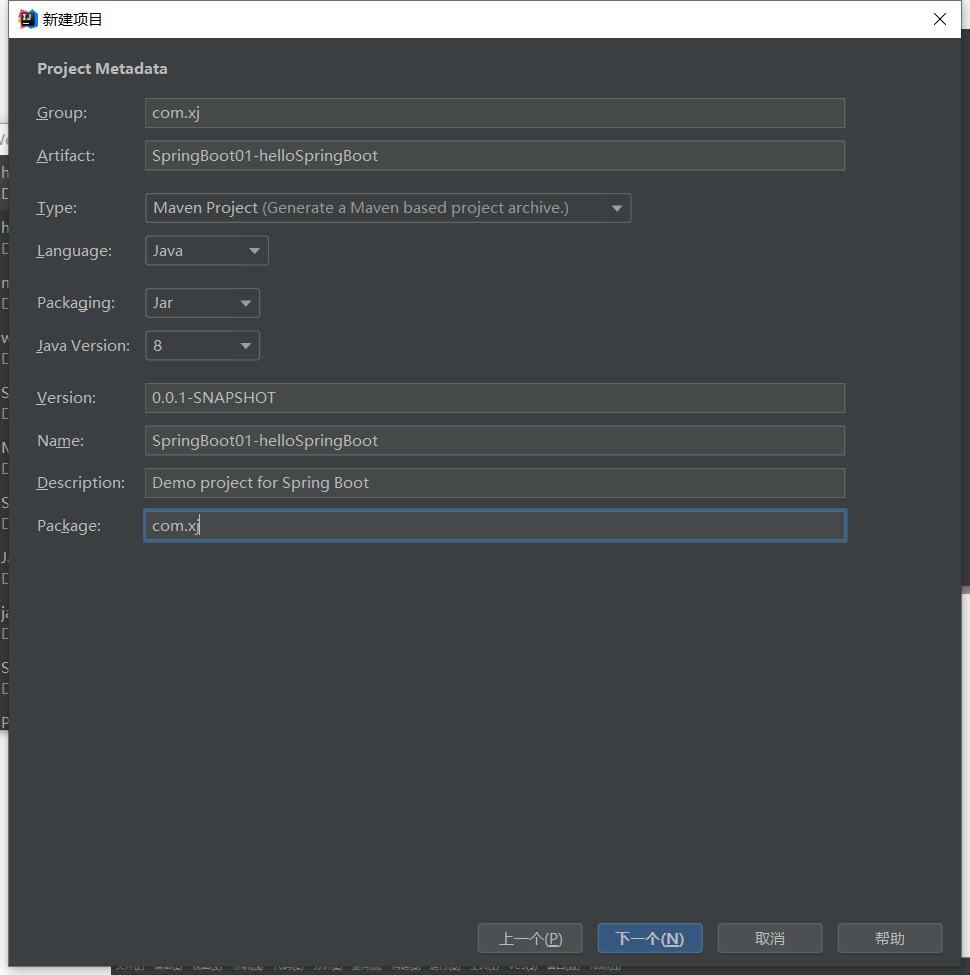970x975 pixels.
Task: Close the 新建项目 dialog window
Action: coord(939,19)
